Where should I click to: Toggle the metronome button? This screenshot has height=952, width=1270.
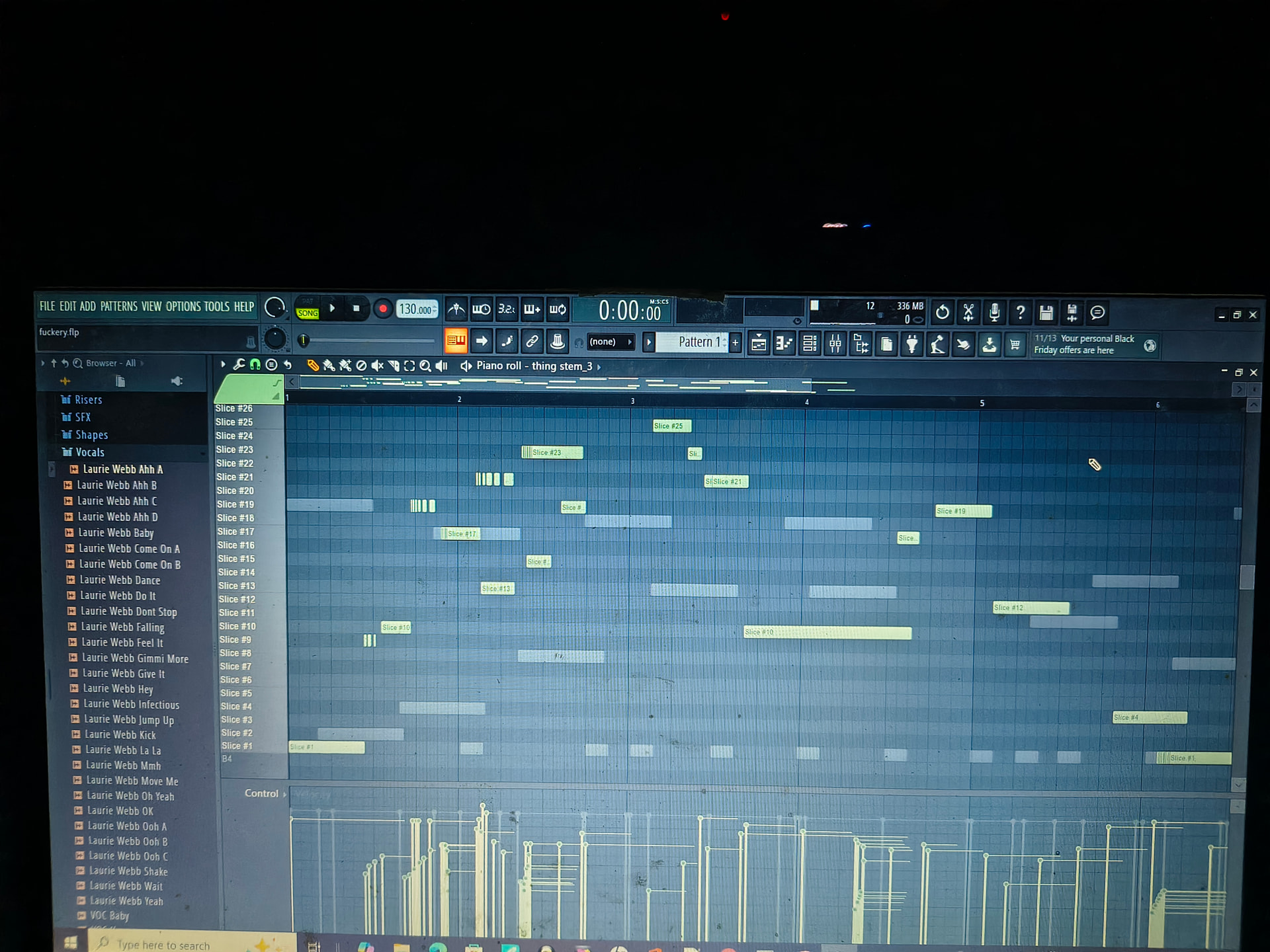[x=456, y=309]
